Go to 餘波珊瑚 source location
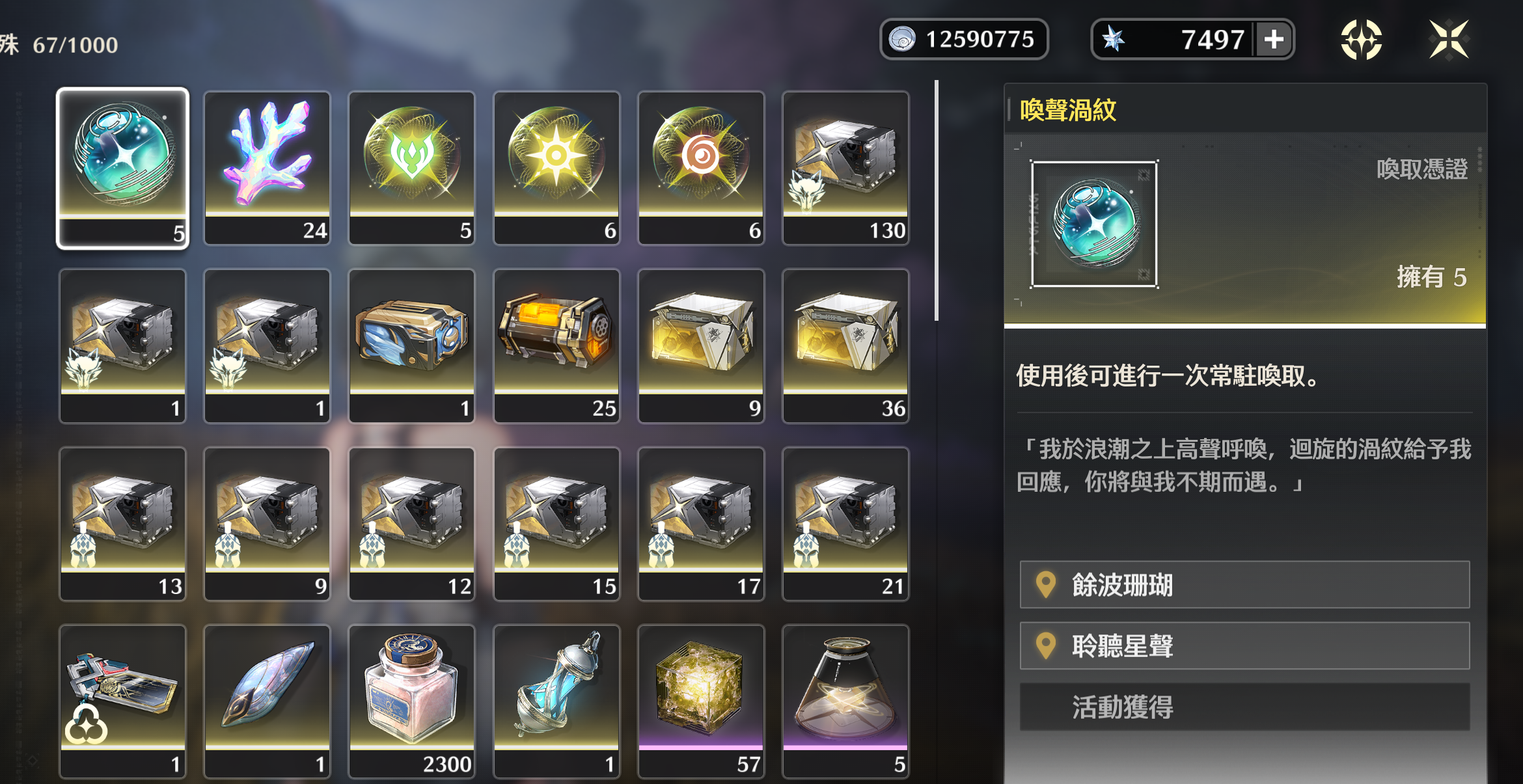Image resolution: width=1523 pixels, height=784 pixels. pos(1244,585)
